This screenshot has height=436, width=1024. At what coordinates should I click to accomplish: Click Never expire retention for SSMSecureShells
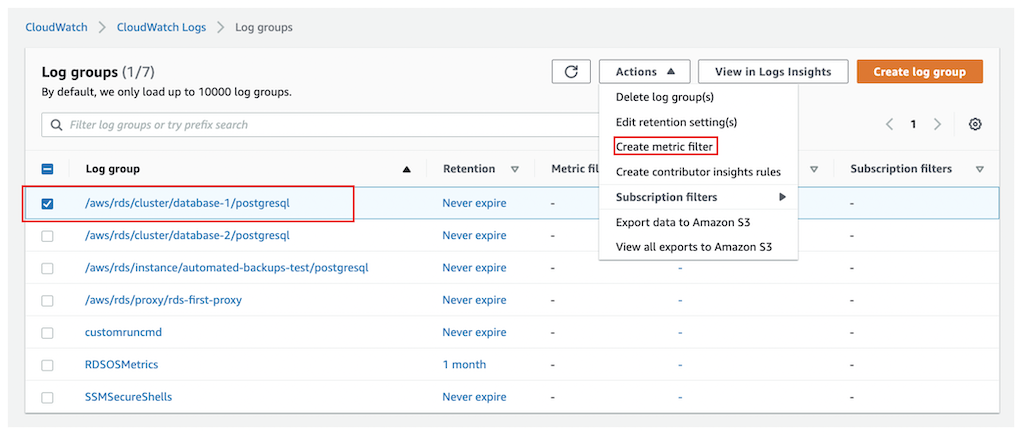(x=474, y=397)
